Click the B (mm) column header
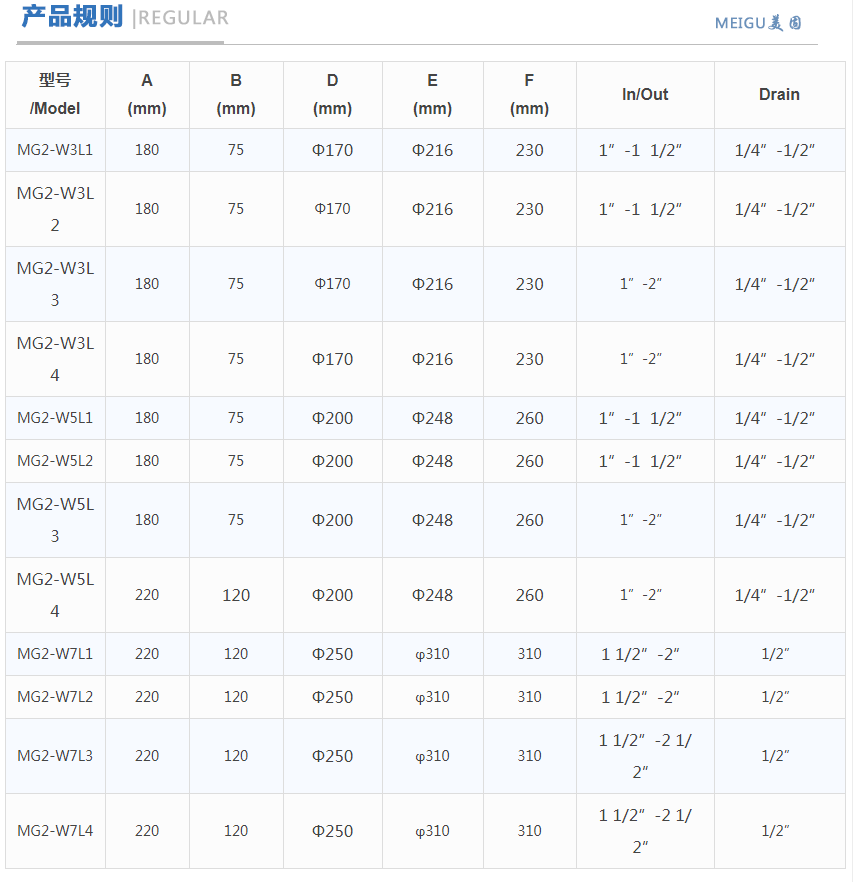853x882 pixels. pyautogui.click(x=236, y=94)
